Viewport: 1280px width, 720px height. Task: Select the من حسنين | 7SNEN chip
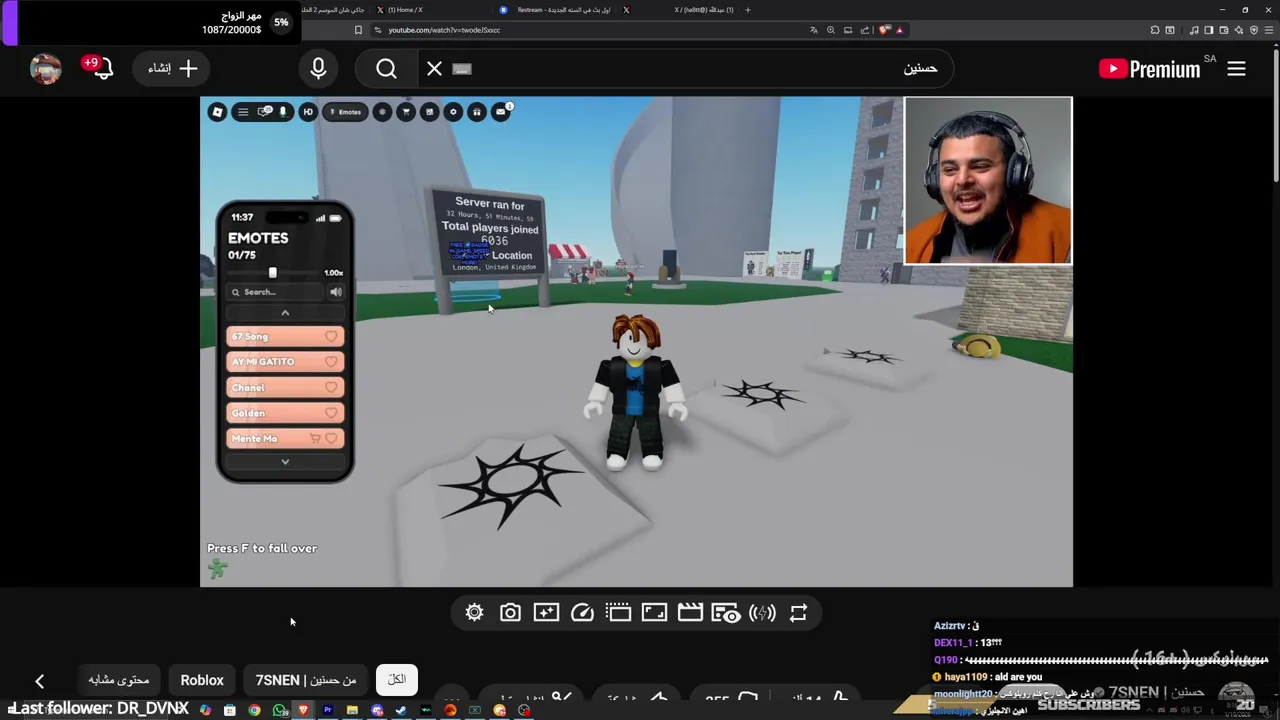tap(306, 680)
